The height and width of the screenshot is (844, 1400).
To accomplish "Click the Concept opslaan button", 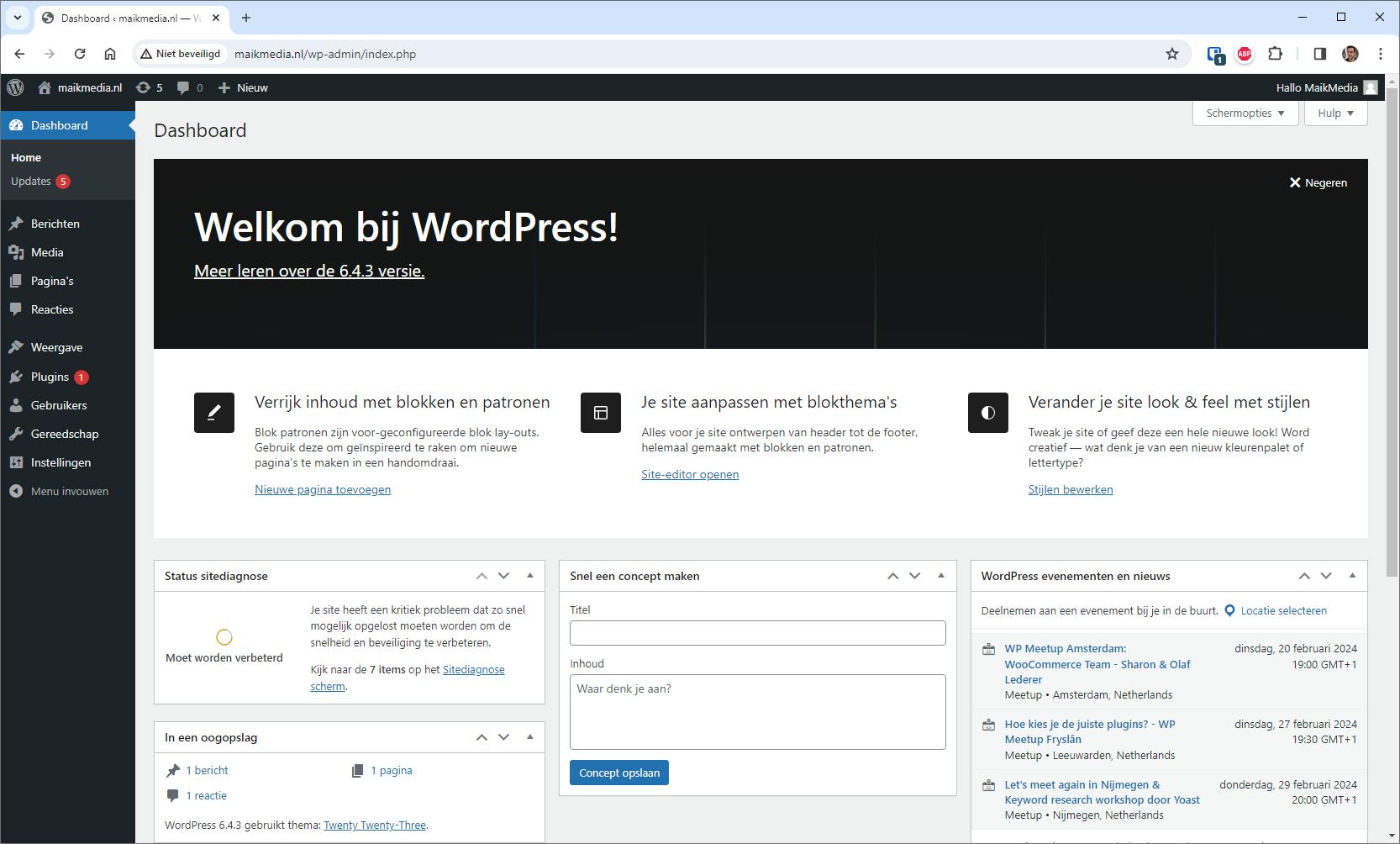I will (x=619, y=773).
